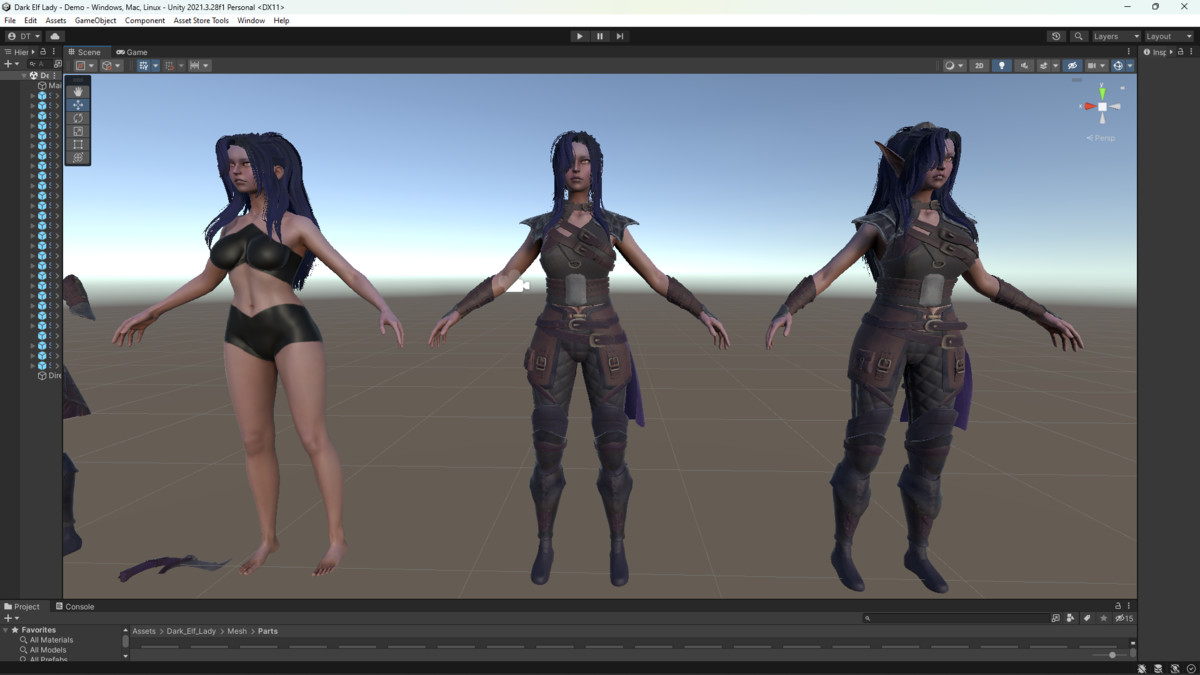The image size is (1200, 675).
Task: Open scene view three-dot options menu
Action: 1129,52
